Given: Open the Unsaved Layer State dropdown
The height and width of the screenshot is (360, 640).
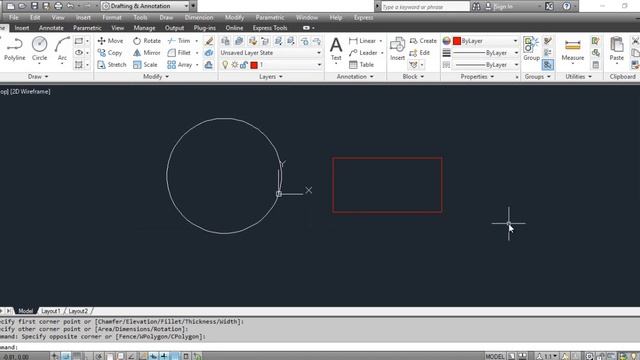Looking at the screenshot, I should coord(271,53).
